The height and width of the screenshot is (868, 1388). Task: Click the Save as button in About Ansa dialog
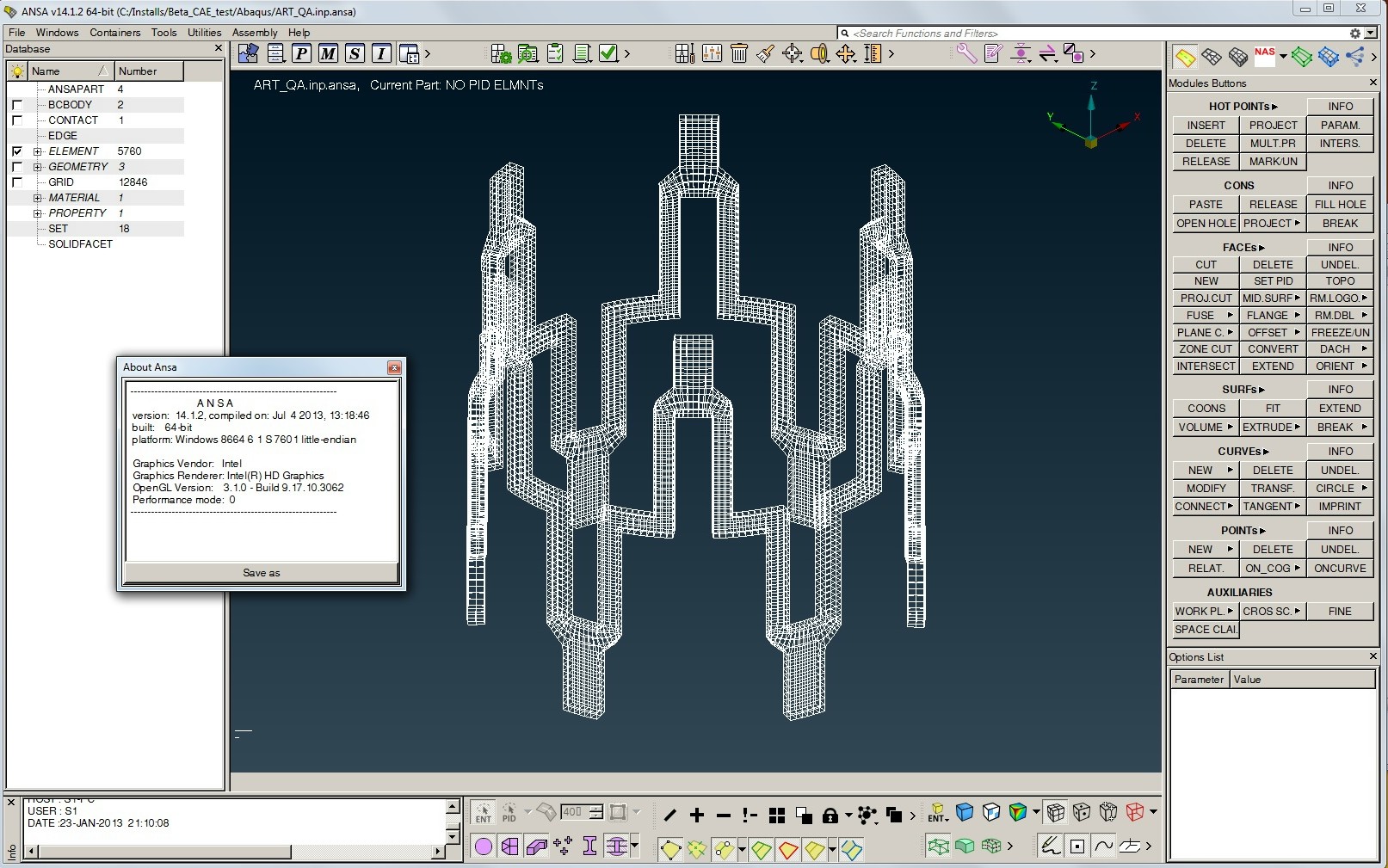[261, 572]
